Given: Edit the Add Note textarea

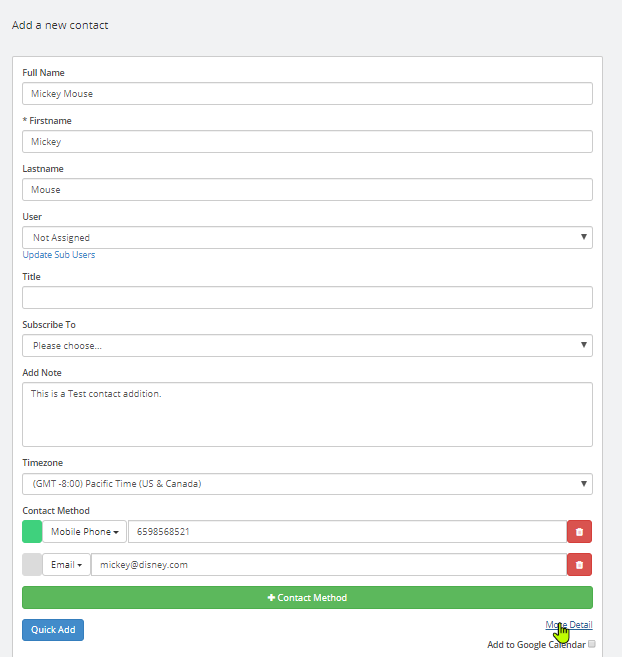Looking at the screenshot, I should [307, 414].
